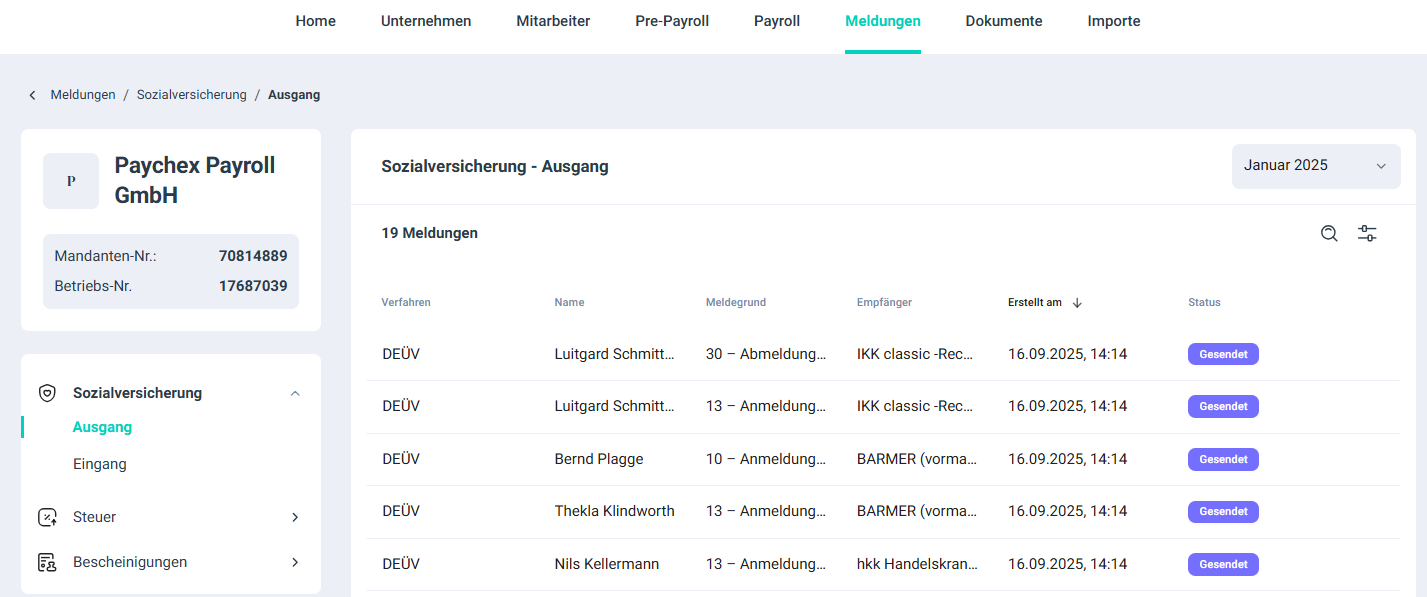
Task: Open the Mitarbeiter tab
Action: pos(553,21)
